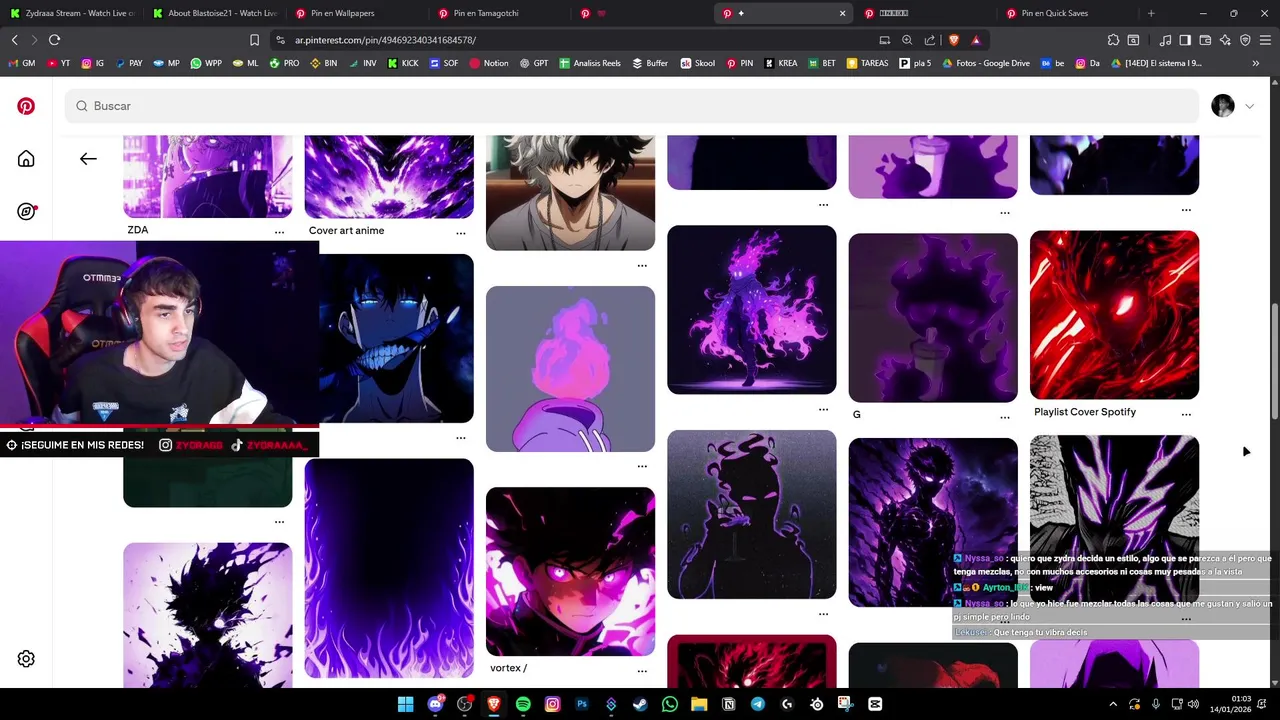Open more options under purple flame figure pin
Viewport: 1280px width, 720px height.
click(823, 409)
